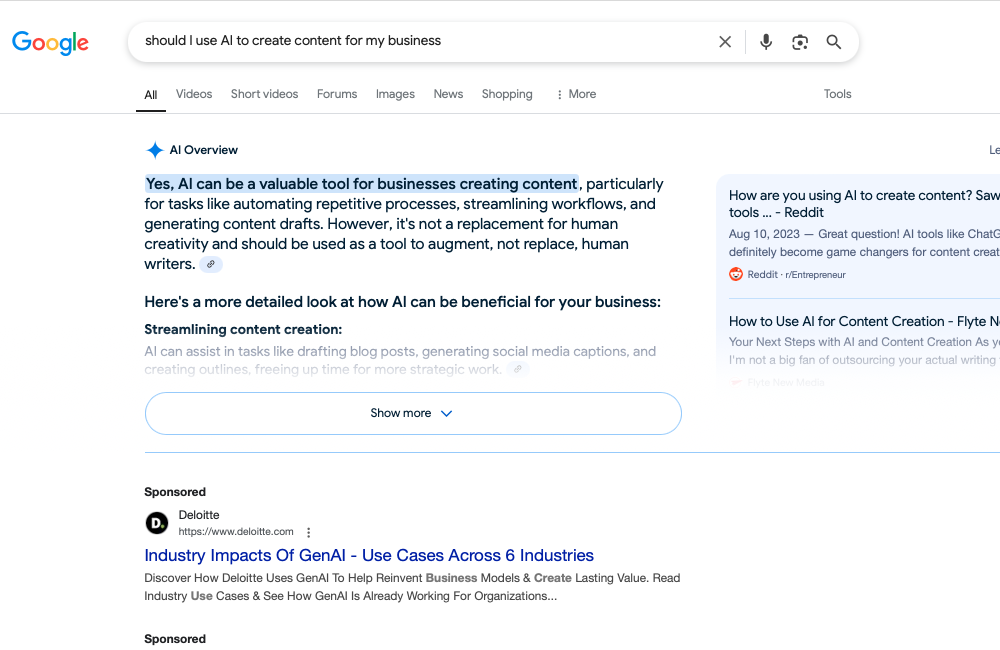Open the three-dot menu beside the deloitte.com URL
This screenshot has width=1000, height=650.
click(x=309, y=533)
